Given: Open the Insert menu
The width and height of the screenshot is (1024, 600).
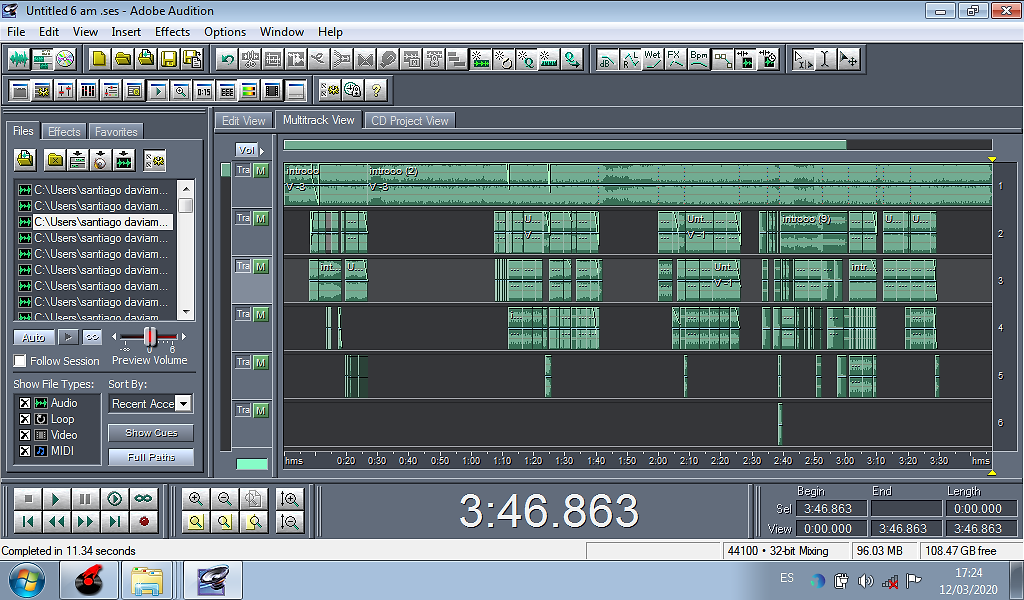Looking at the screenshot, I should [x=126, y=31].
